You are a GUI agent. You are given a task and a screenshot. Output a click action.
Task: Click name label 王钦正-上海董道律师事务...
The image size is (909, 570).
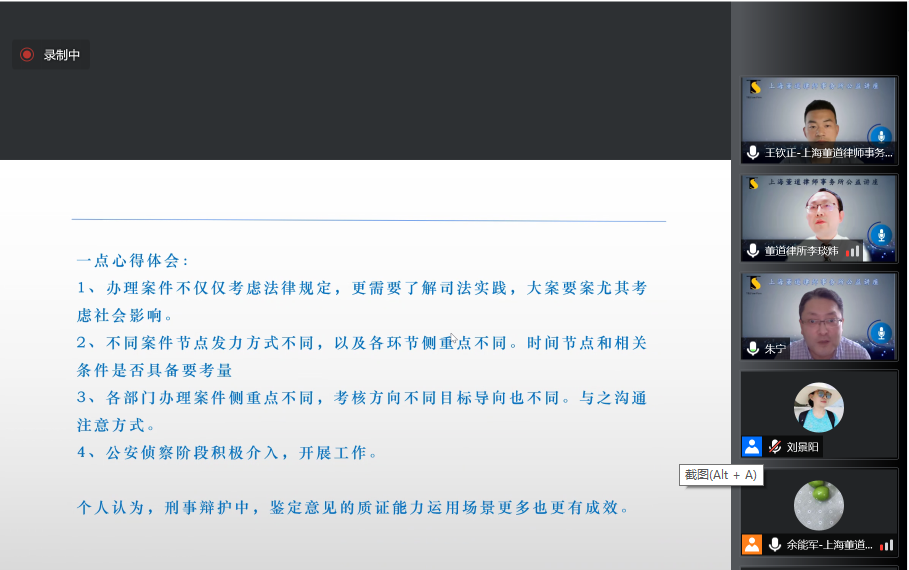coord(828,153)
